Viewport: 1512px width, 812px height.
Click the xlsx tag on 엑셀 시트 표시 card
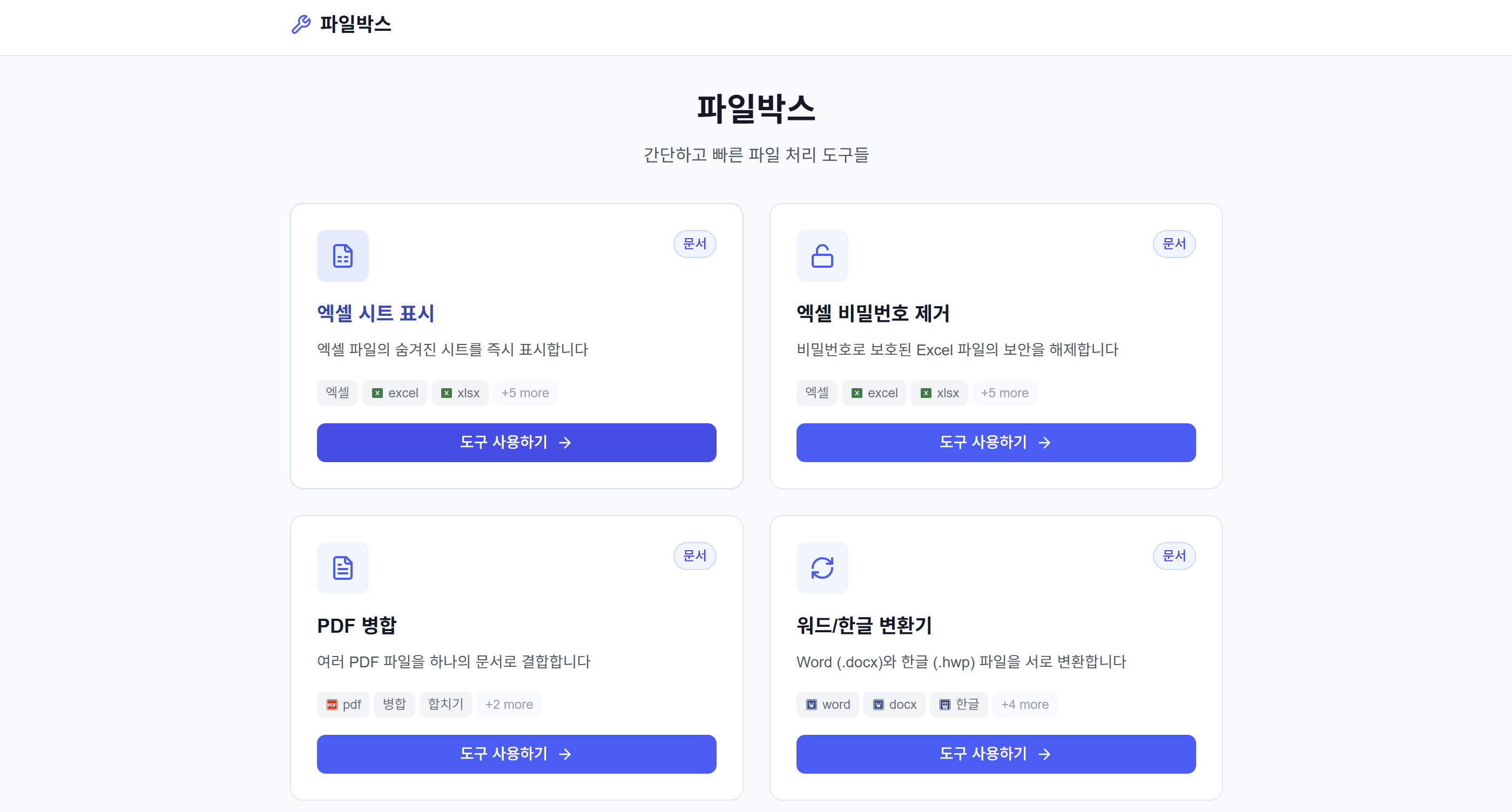(x=460, y=393)
